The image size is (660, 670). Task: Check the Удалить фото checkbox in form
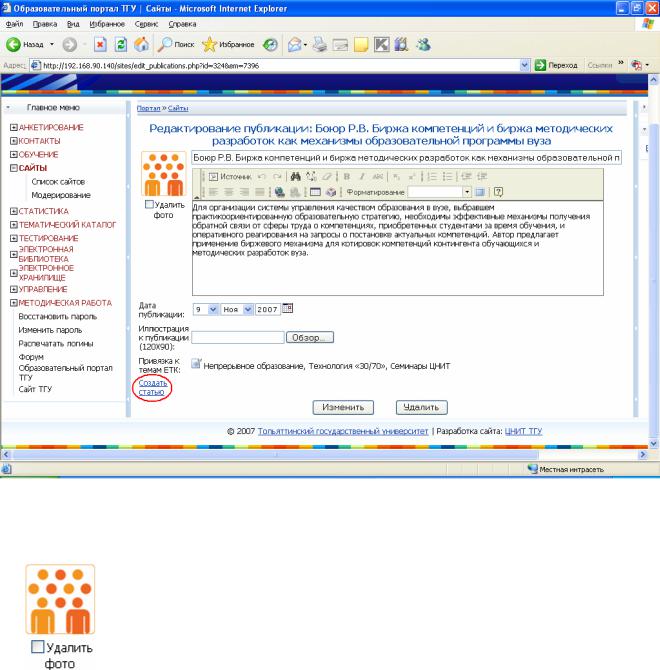pos(149,205)
